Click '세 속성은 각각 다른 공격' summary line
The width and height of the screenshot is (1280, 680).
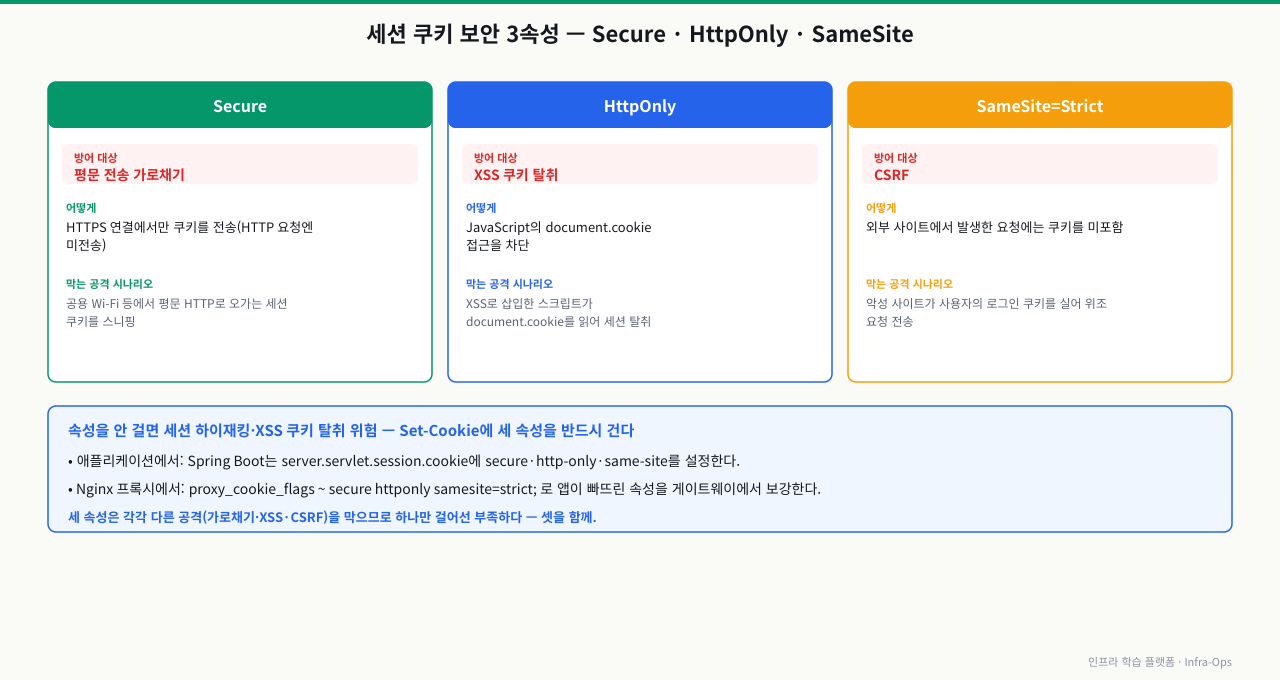point(332,517)
